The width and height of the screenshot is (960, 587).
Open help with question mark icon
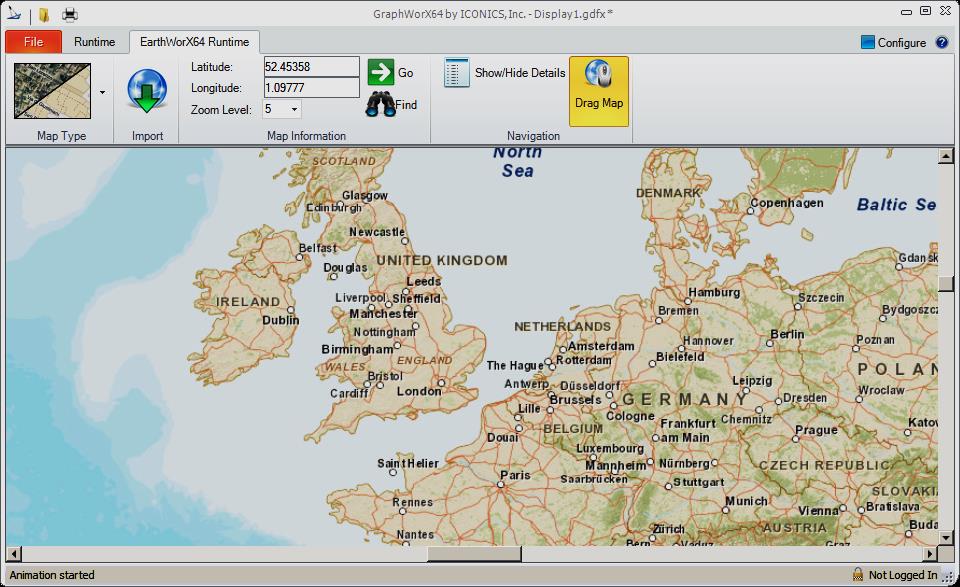click(942, 42)
